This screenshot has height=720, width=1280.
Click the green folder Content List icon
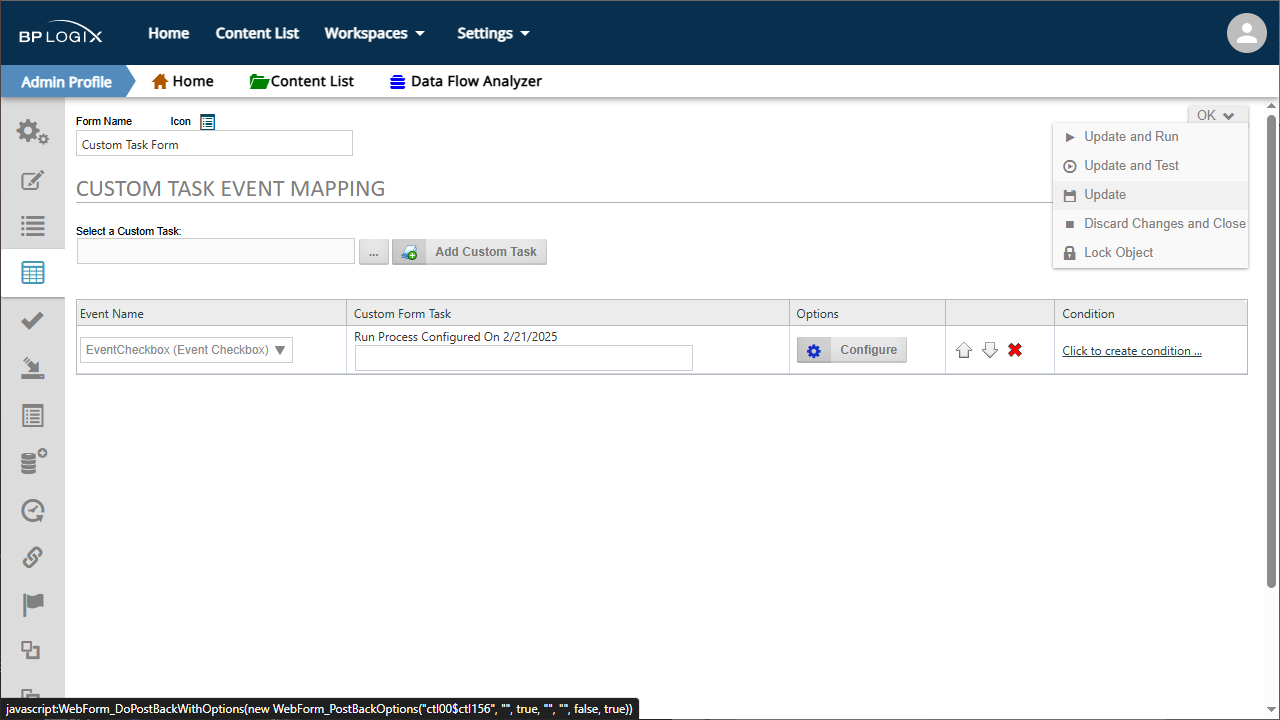coord(259,81)
